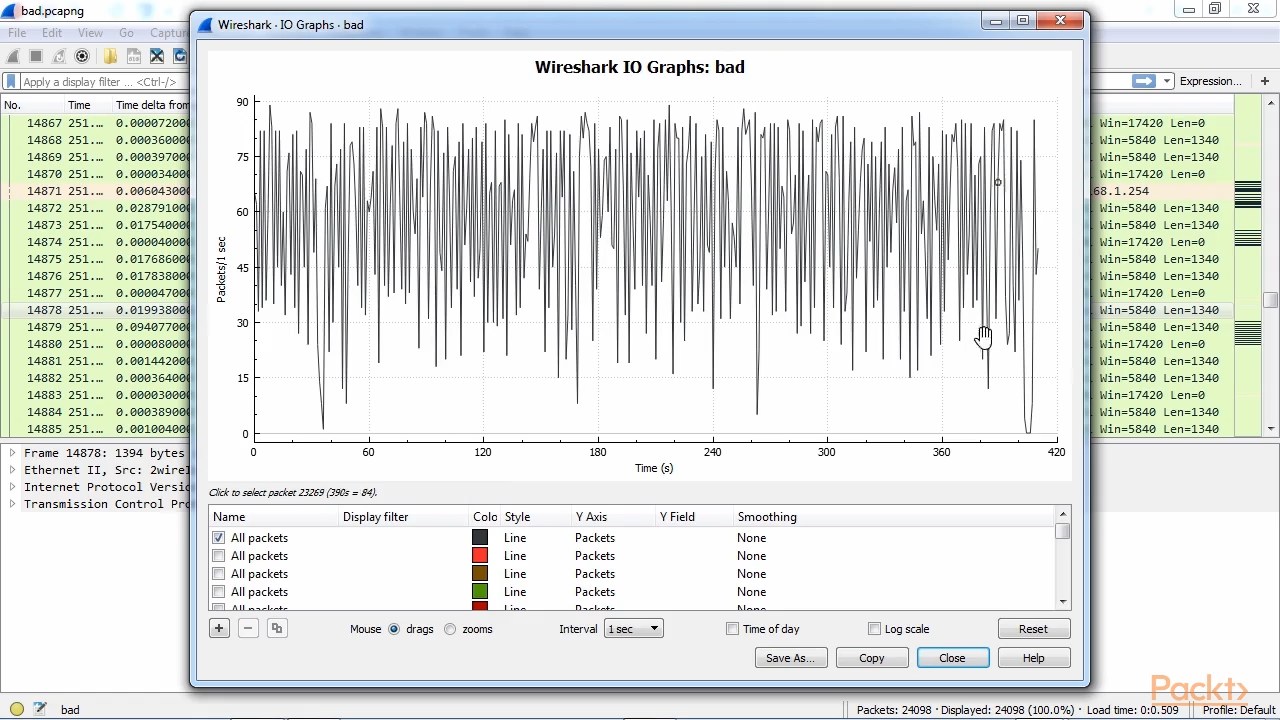The width and height of the screenshot is (1280, 720).
Task: Click Profile: Default in status bar
Action: (1239, 710)
